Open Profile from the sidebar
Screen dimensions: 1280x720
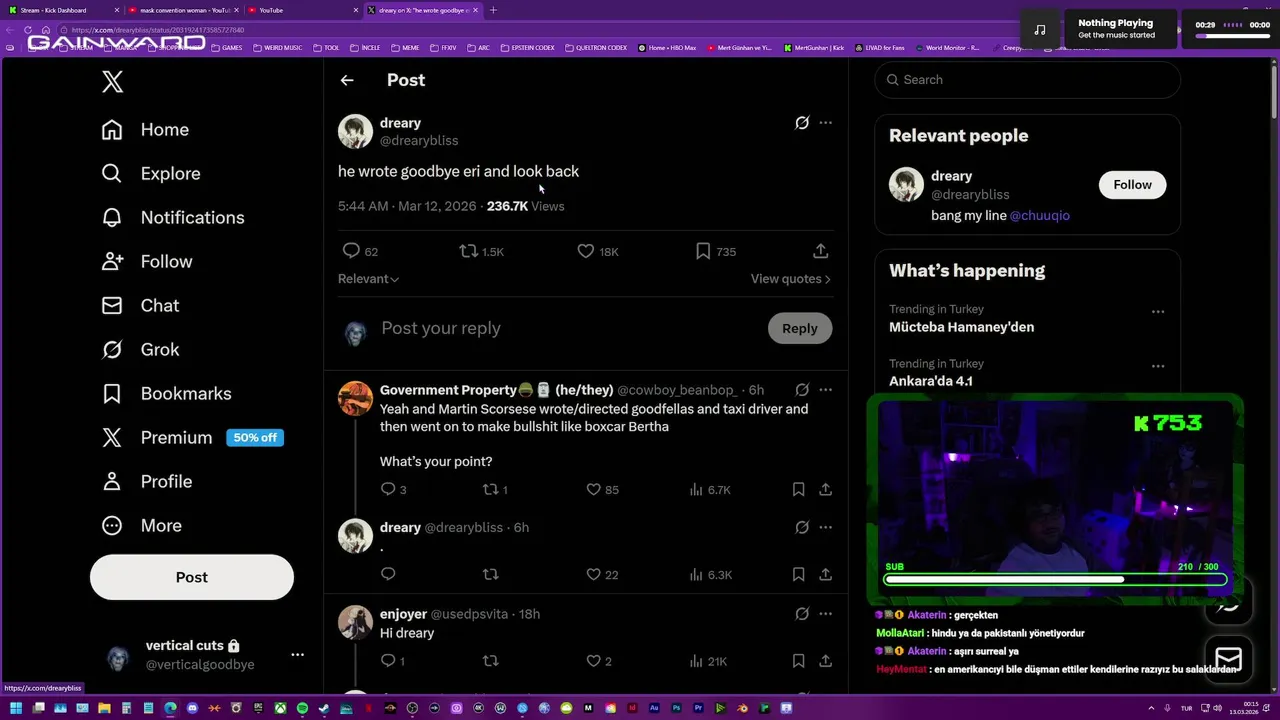146,482
